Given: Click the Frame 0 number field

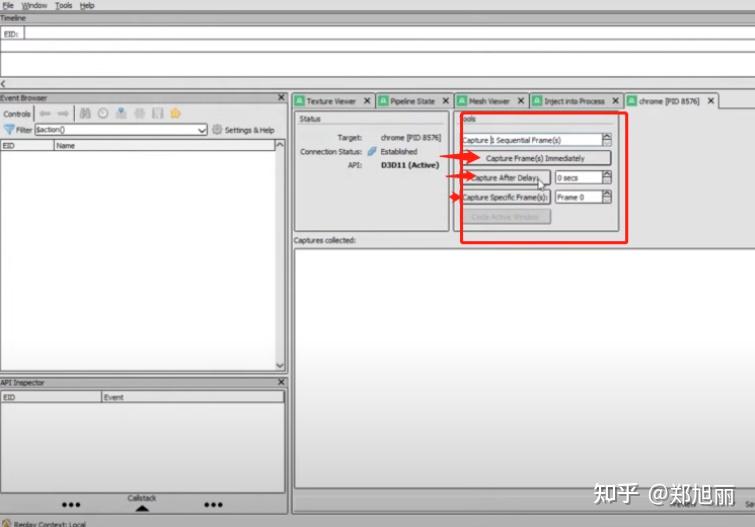Looking at the screenshot, I should coord(578,197).
